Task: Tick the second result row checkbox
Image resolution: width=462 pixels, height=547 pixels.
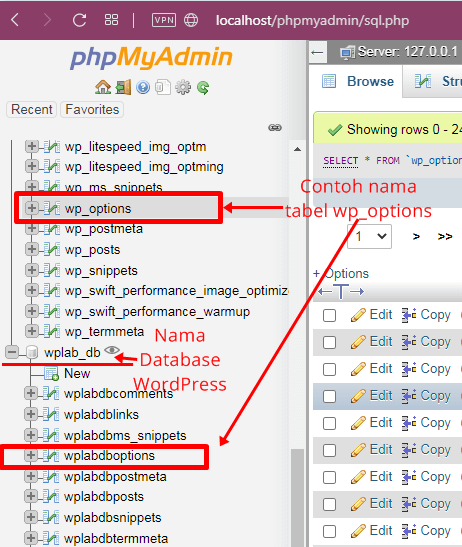Action: pyautogui.click(x=329, y=342)
